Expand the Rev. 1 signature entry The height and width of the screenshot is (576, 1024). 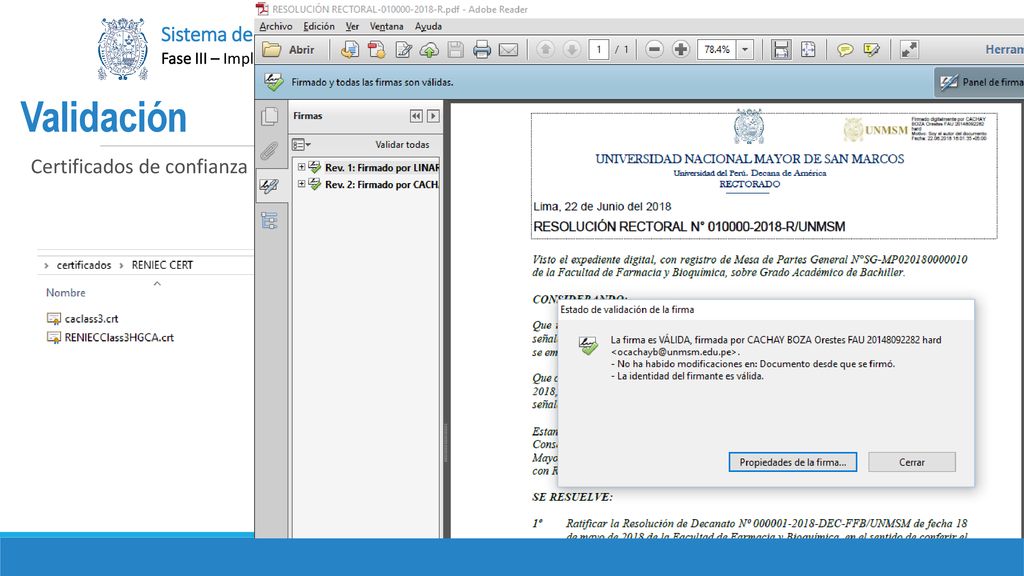pos(301,167)
